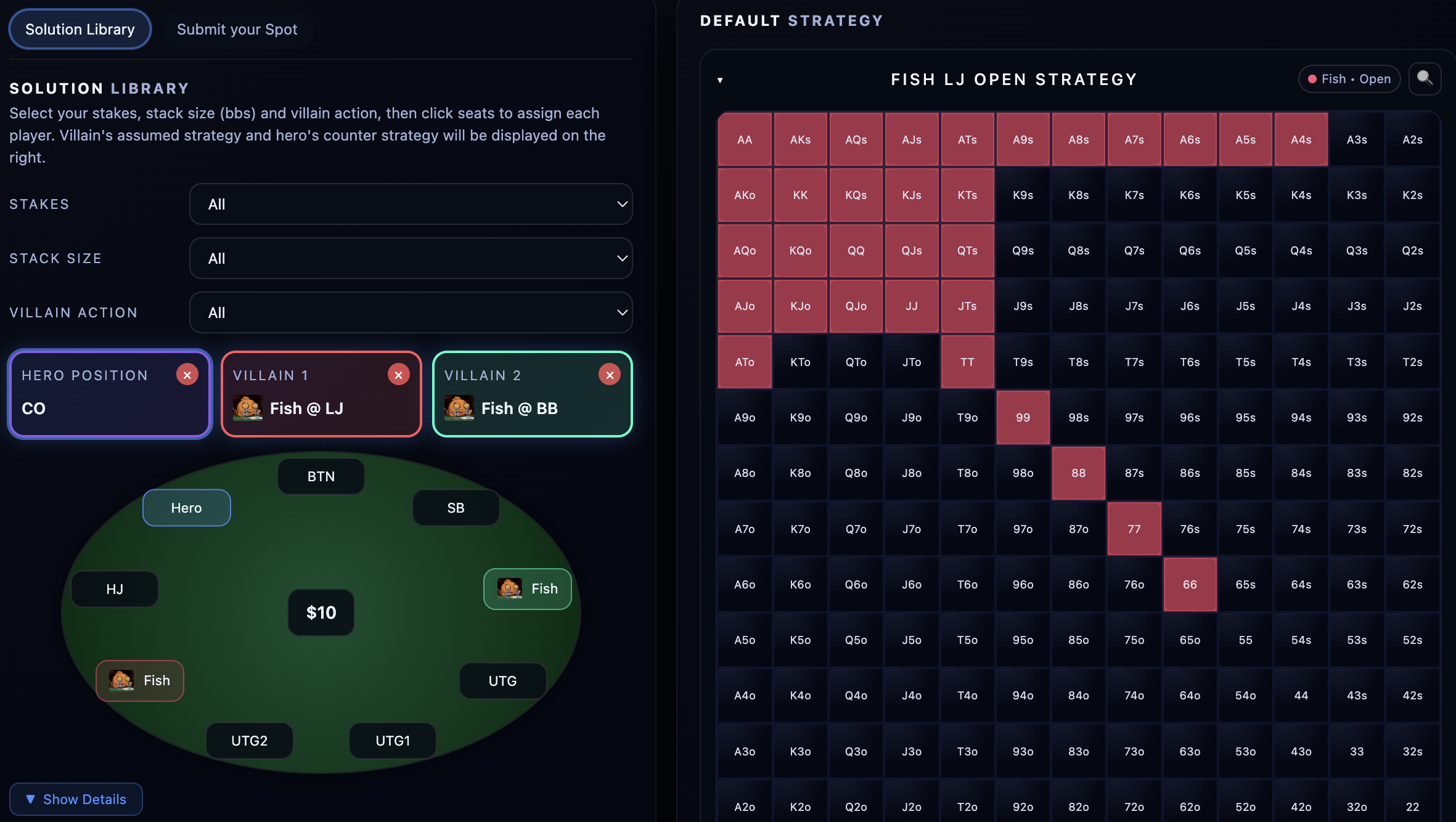Click the Fish avatar on Villain 2 card
The width and height of the screenshot is (1456, 822).
(459, 408)
